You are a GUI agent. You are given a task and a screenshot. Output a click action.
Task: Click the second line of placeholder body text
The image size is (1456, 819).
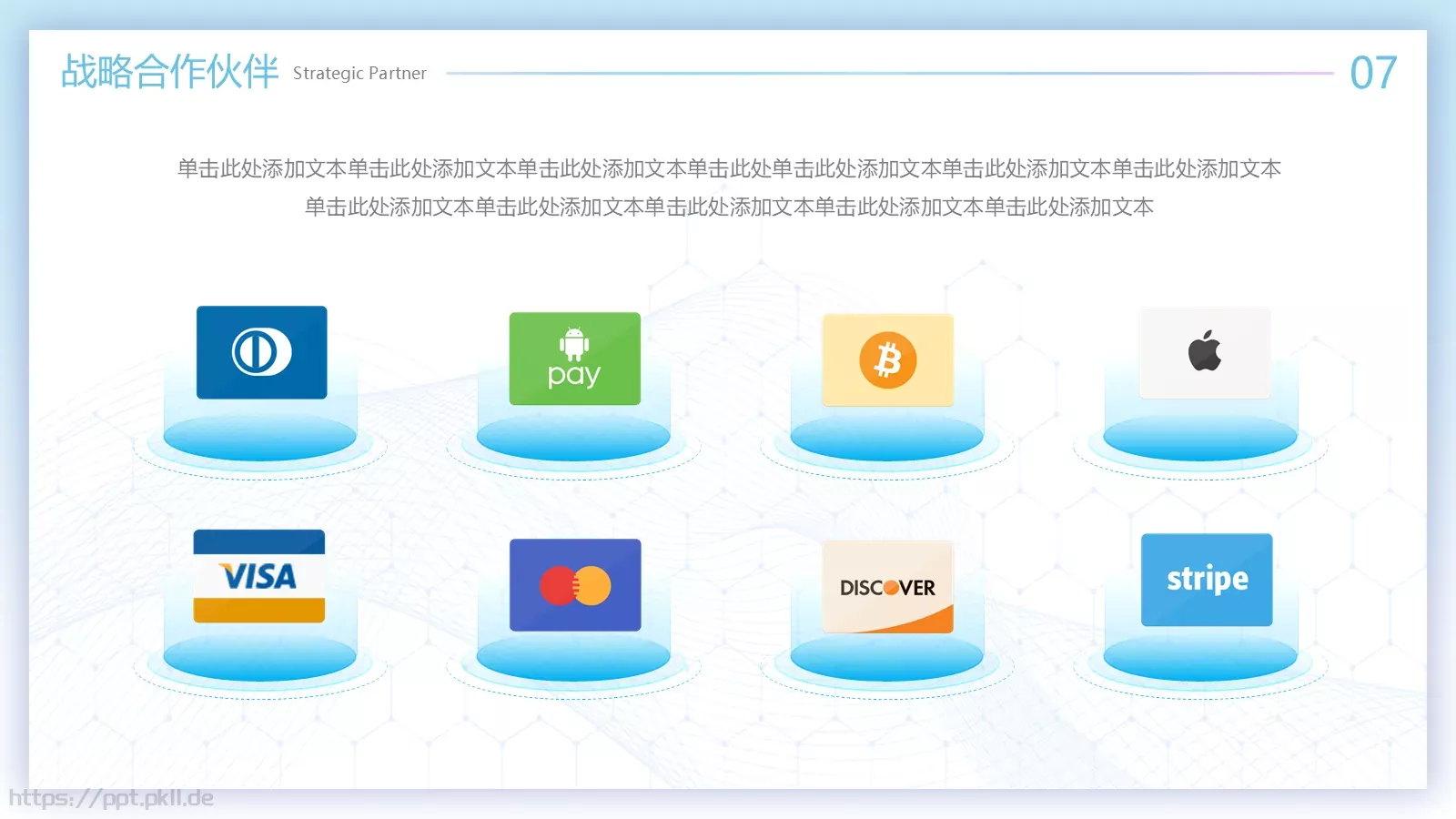pyautogui.click(x=729, y=207)
